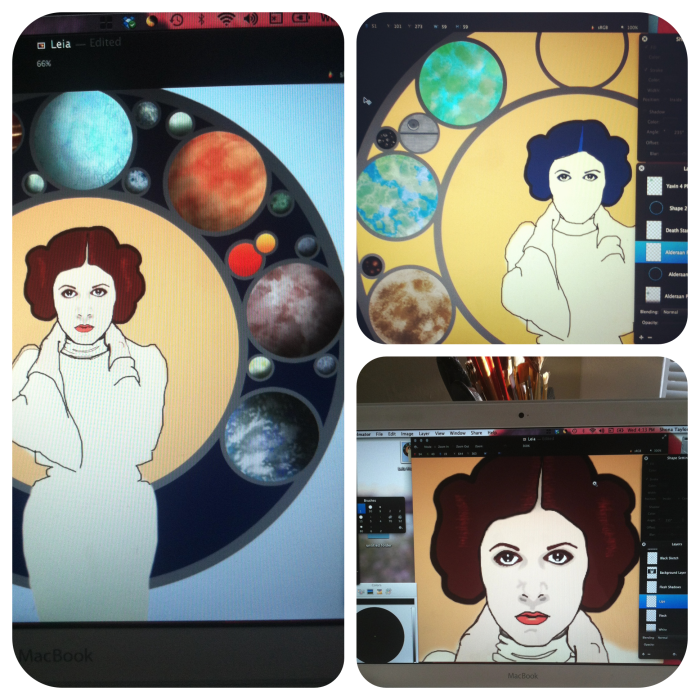Toggle the Fill checkbox in the Shape Settings panel
Image resolution: width=700 pixels, height=700 pixels.
tap(646, 464)
